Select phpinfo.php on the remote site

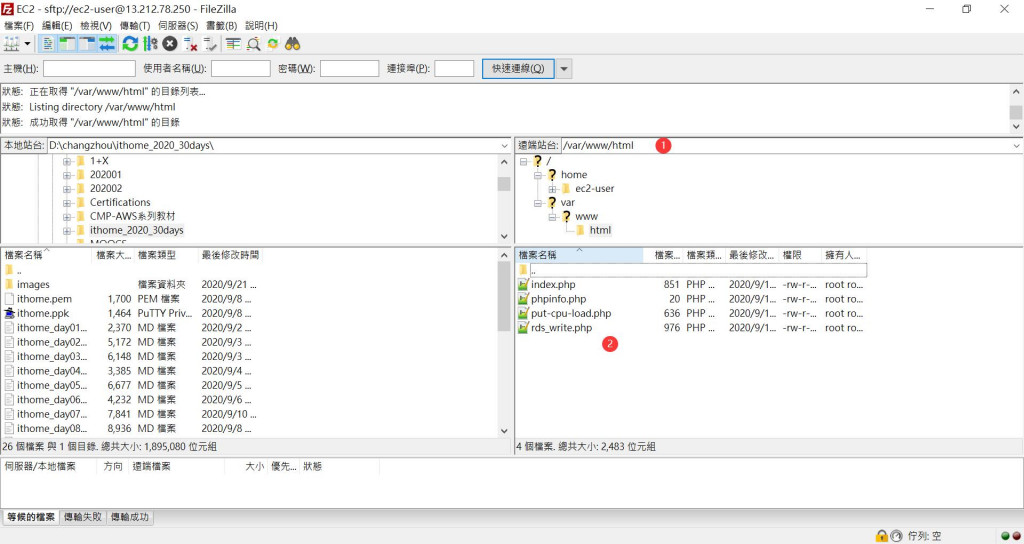[558, 299]
